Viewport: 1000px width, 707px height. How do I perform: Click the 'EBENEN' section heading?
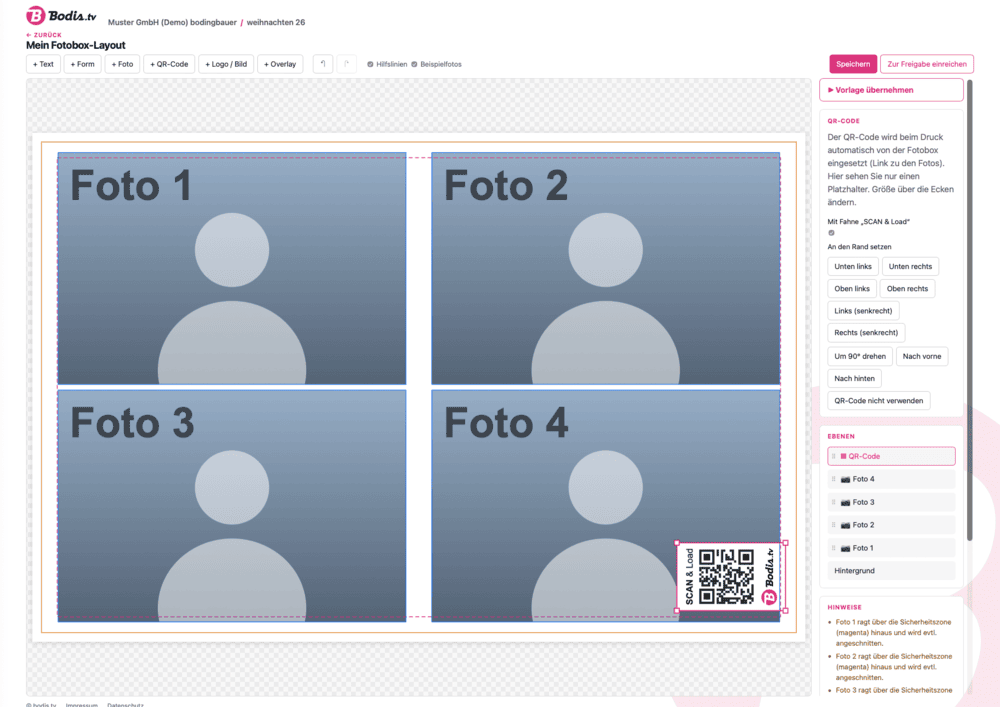pos(841,437)
